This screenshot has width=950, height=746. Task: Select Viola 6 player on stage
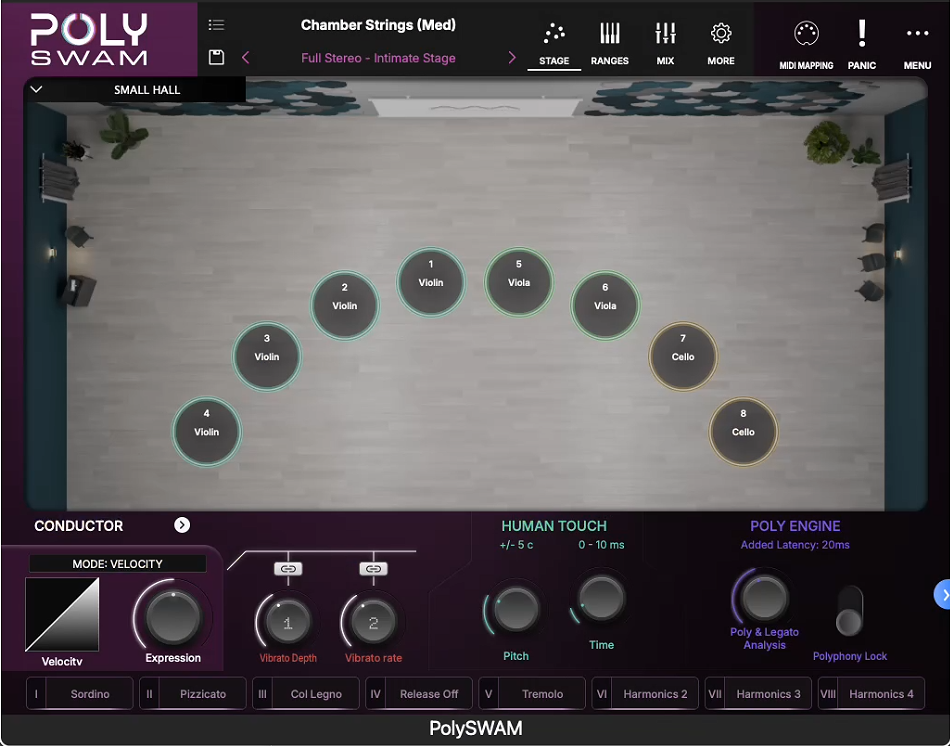(x=605, y=305)
